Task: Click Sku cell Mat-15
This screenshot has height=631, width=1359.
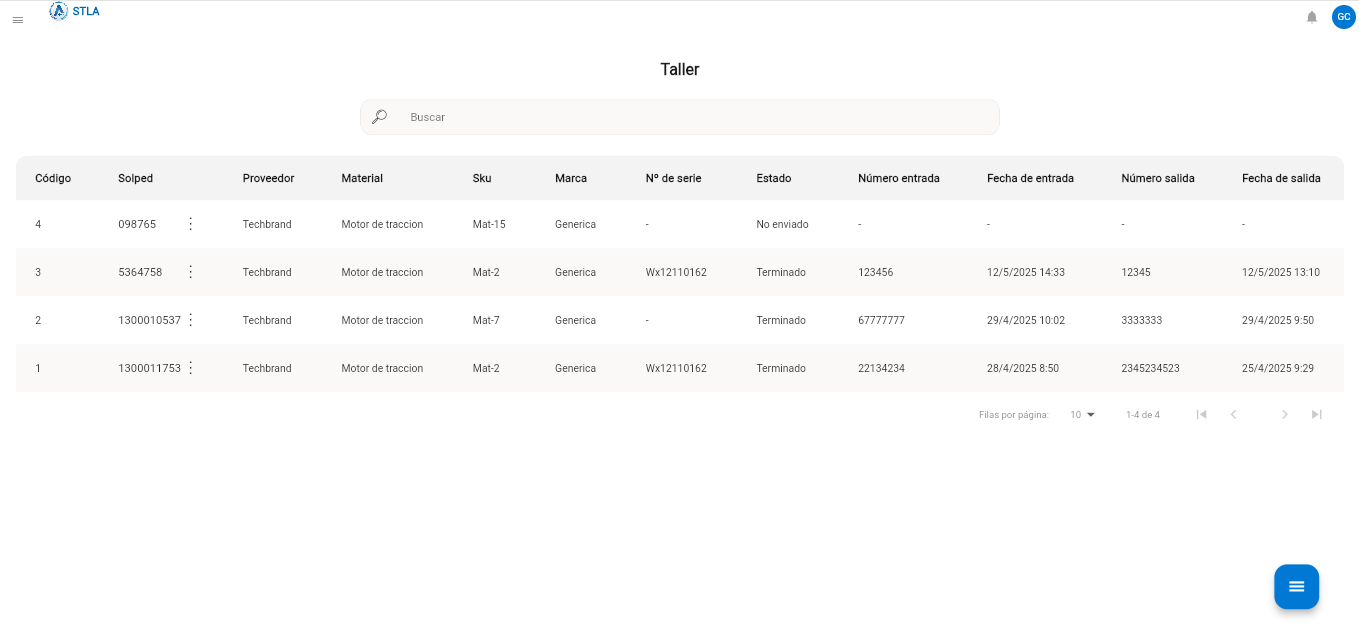Action: tap(489, 224)
